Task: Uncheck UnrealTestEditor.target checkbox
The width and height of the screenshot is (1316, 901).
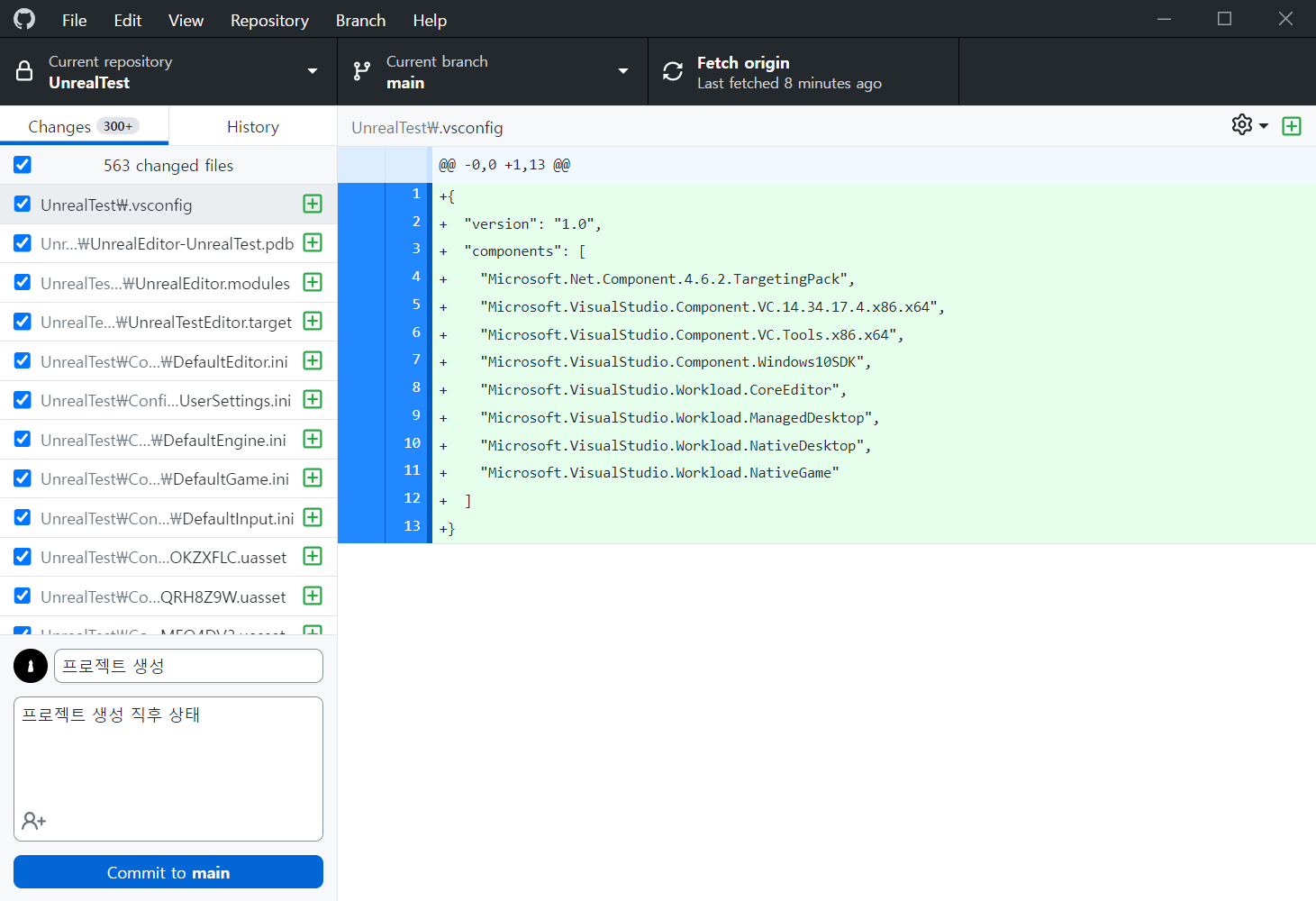Action: pyautogui.click(x=23, y=322)
